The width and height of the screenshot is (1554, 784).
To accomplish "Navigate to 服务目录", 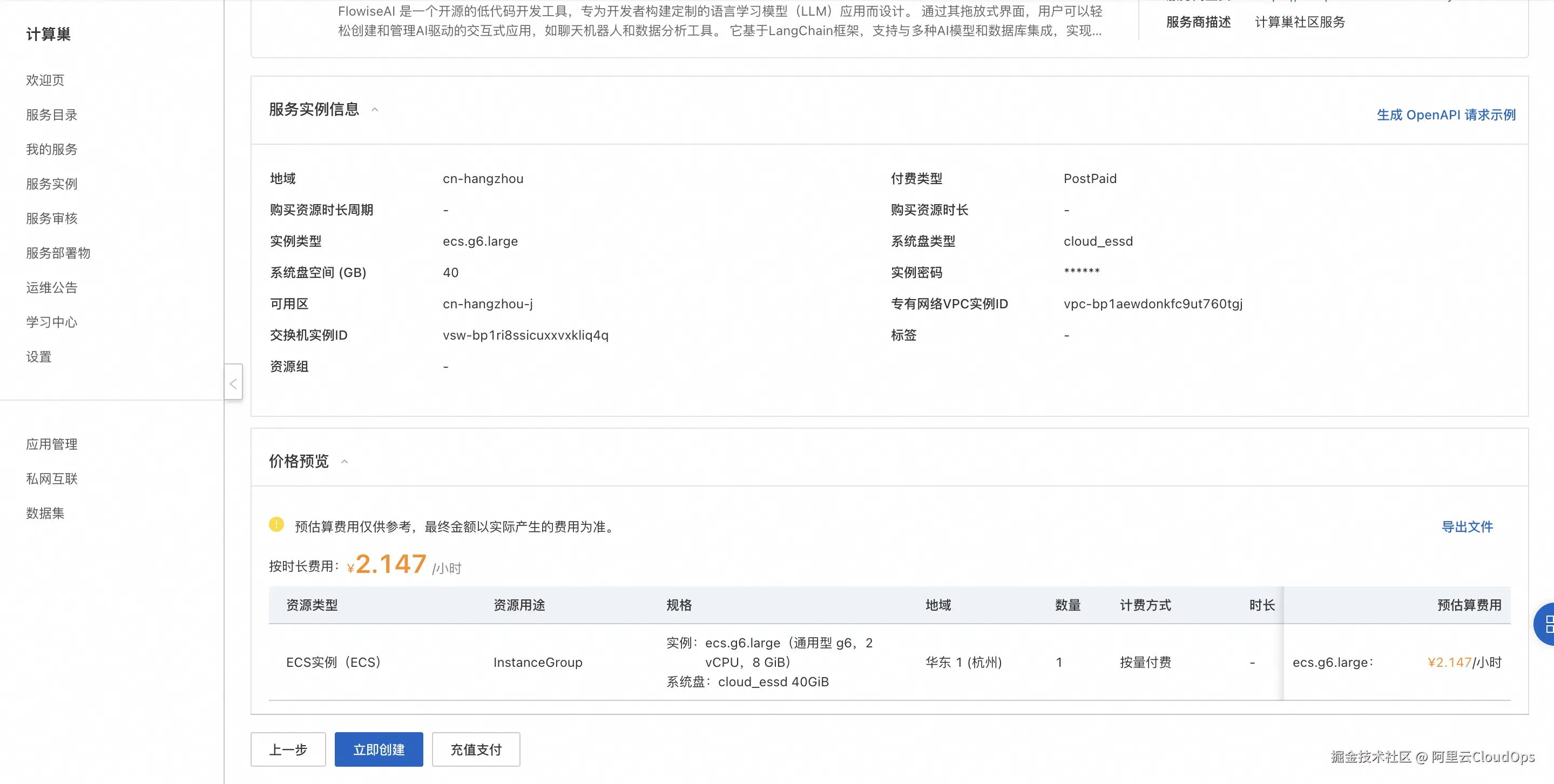I will [x=51, y=114].
